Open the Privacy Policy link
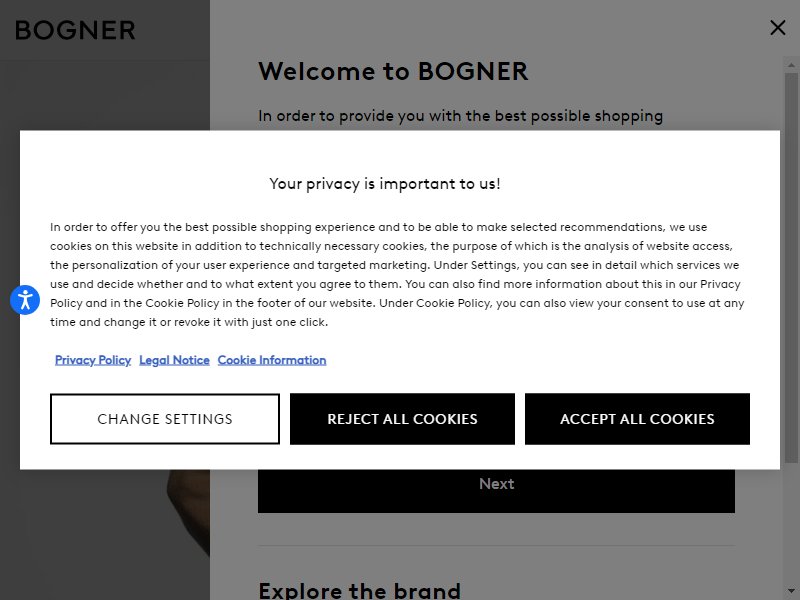This screenshot has width=800, height=600. click(93, 360)
